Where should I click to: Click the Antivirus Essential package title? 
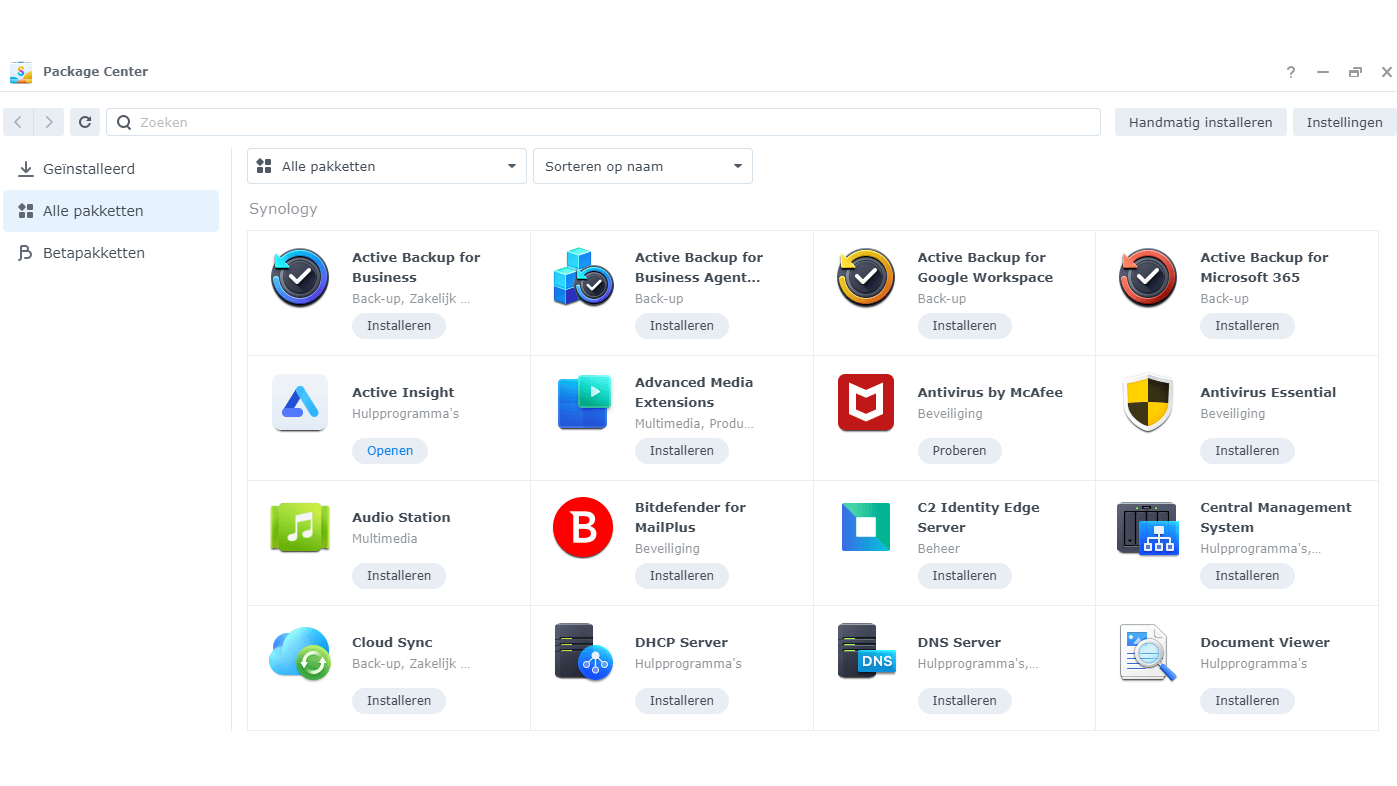coord(1268,393)
